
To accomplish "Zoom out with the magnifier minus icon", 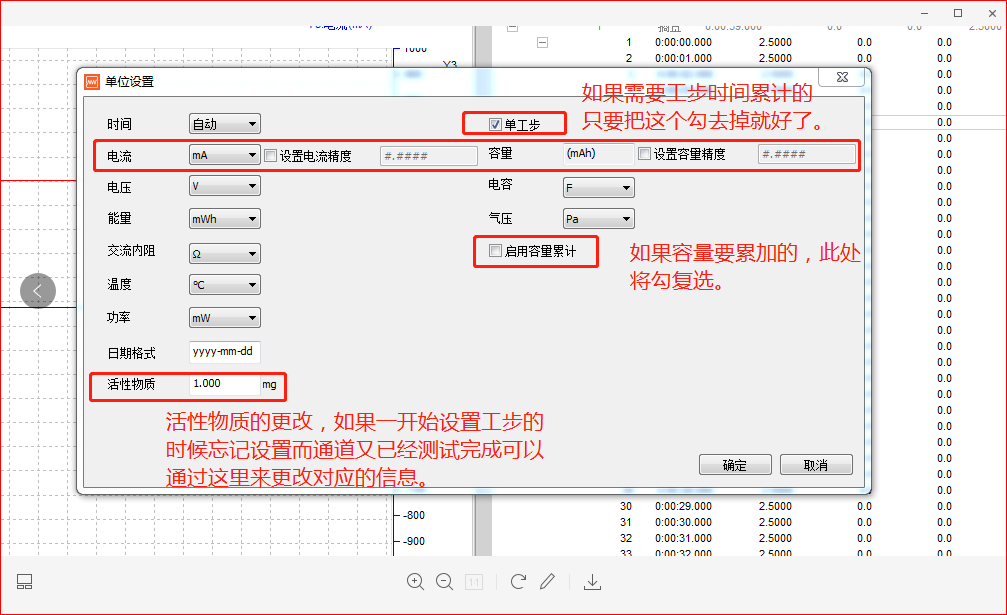I will point(444,582).
